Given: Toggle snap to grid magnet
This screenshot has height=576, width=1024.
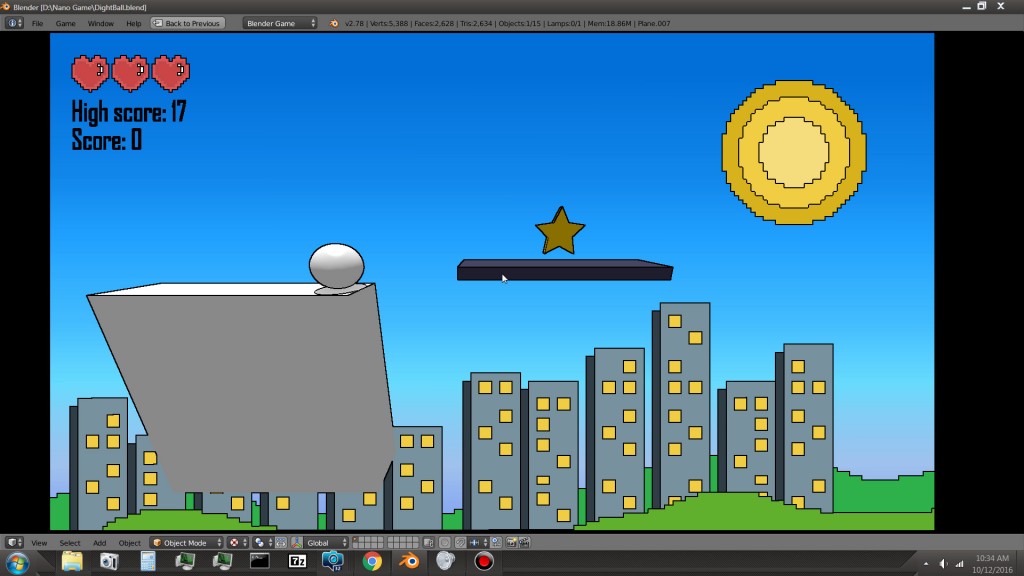Looking at the screenshot, I should [460, 542].
